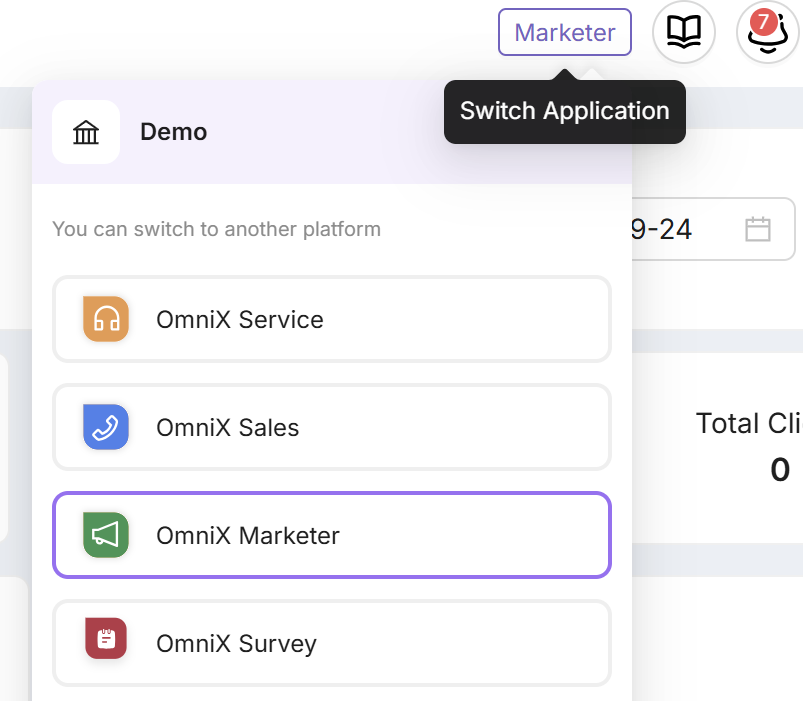Click the Total Cli statistic heading

click(x=748, y=423)
